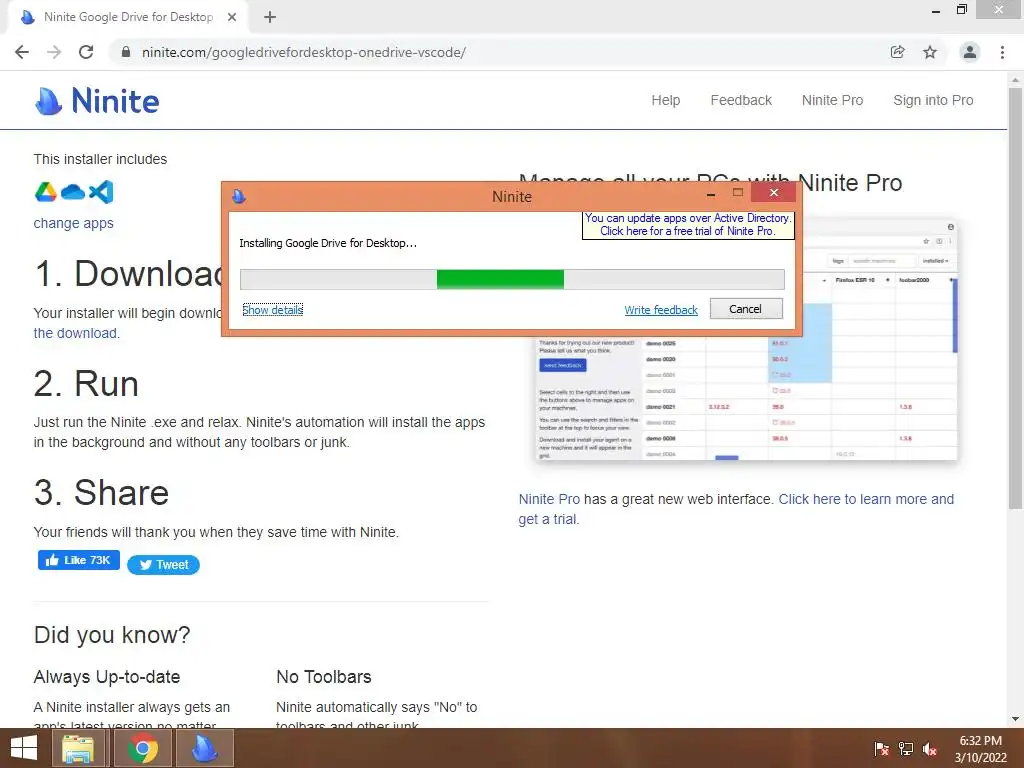This screenshot has width=1024, height=768.
Task: Click the VS Code app icon
Action: click(101, 192)
